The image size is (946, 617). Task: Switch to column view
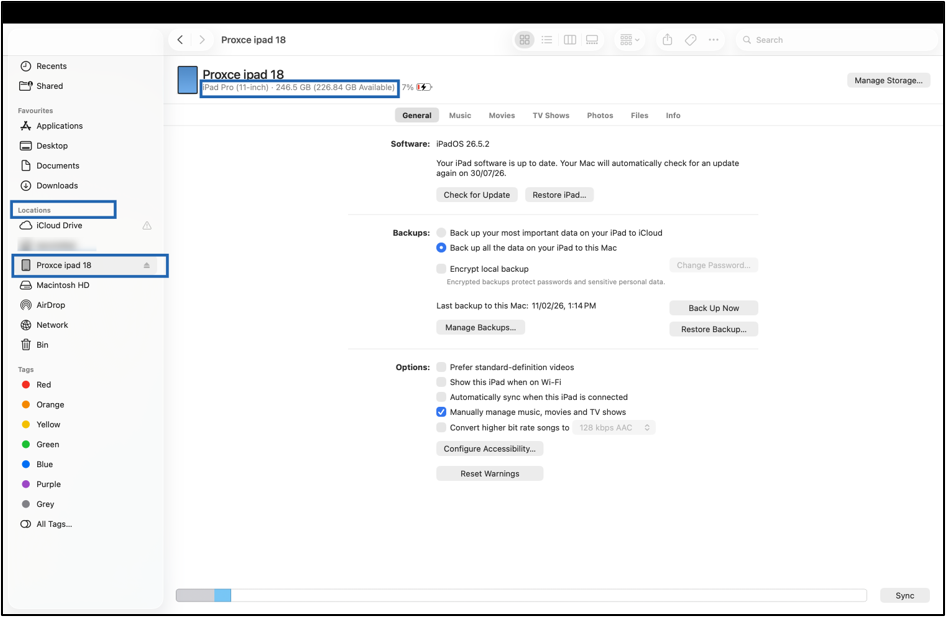(x=570, y=40)
